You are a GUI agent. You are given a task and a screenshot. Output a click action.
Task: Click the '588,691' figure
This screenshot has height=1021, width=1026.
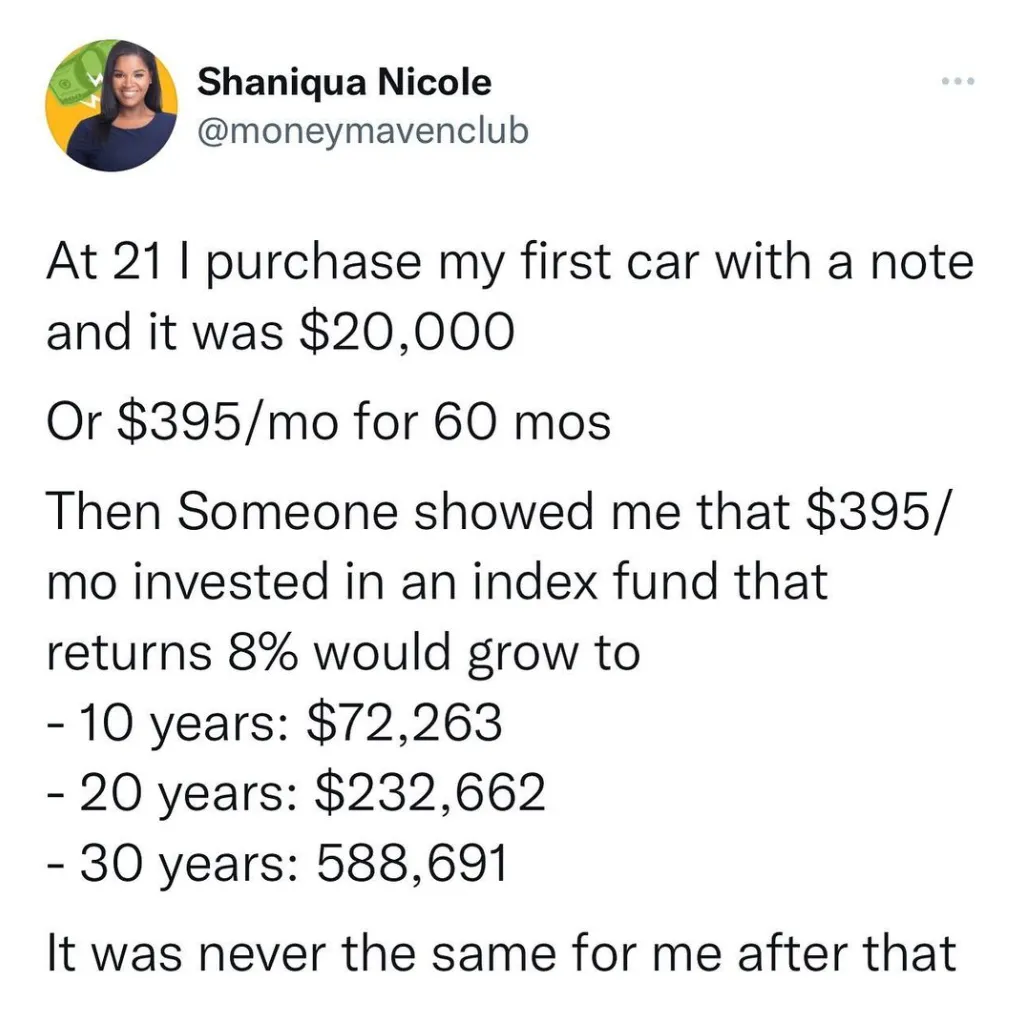412,862
